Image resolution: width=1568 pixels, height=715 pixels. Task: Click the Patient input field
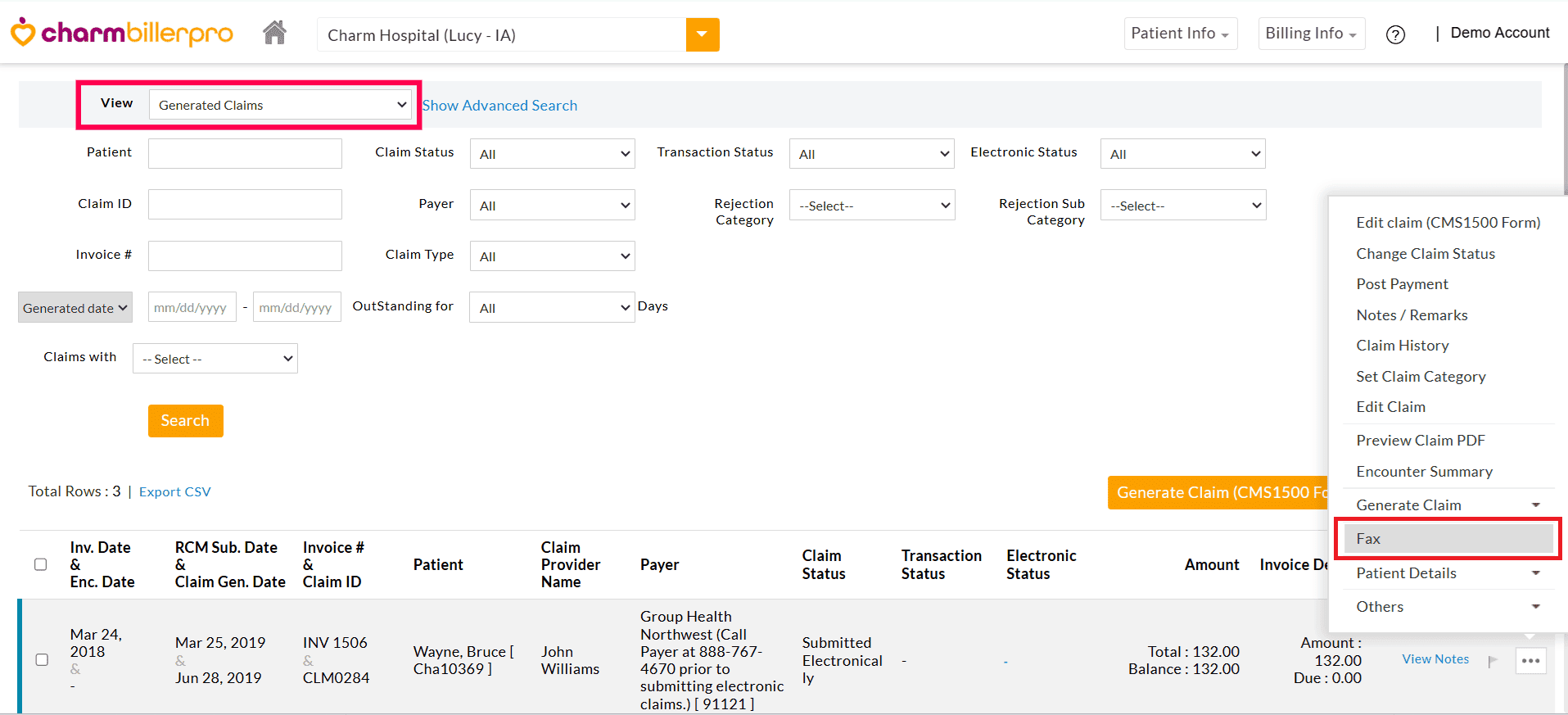coord(245,153)
